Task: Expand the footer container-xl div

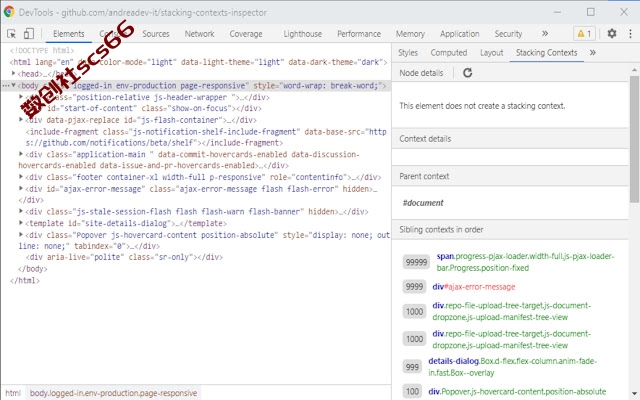Action: [x=21, y=177]
